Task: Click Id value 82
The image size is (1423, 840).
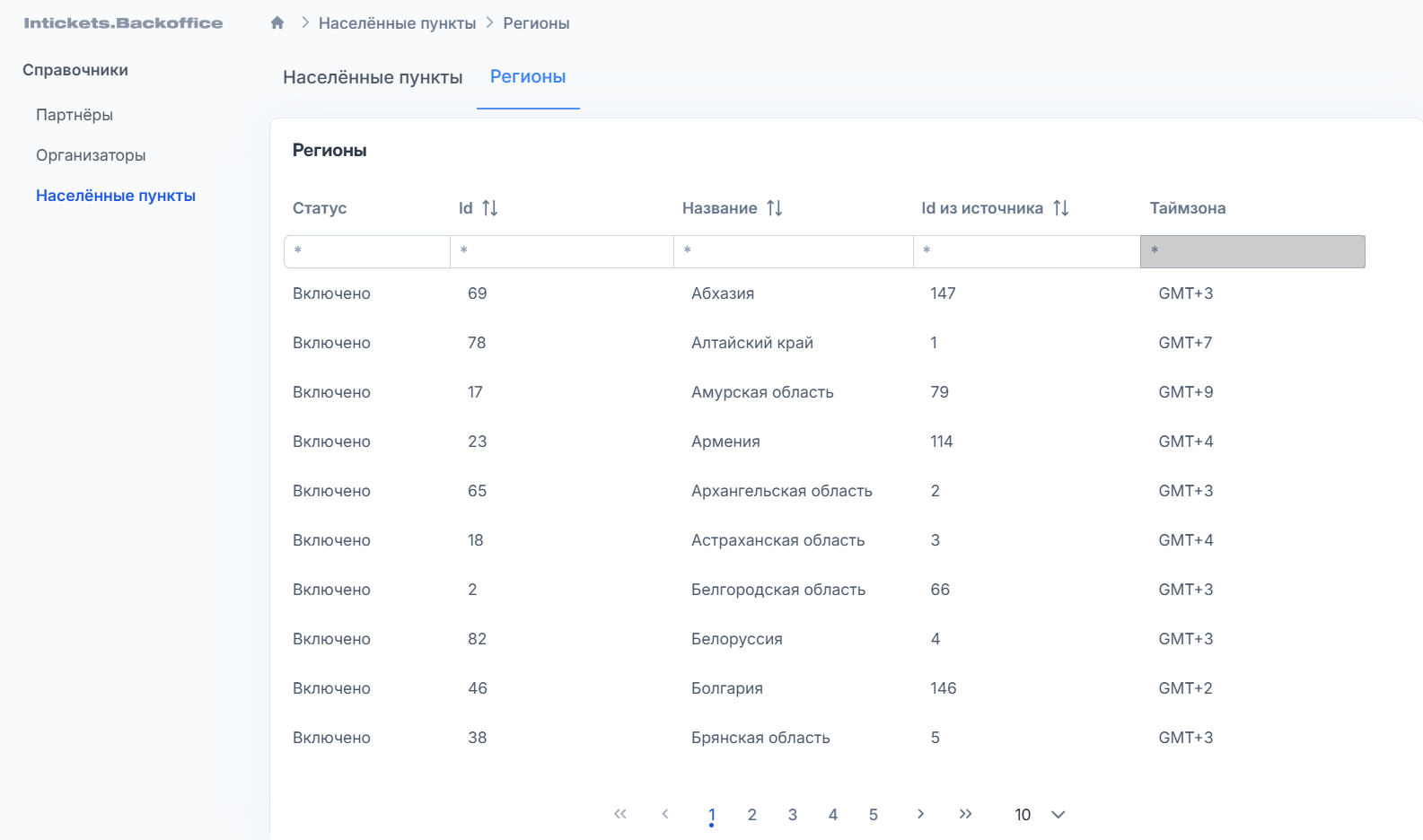Action: pos(478,639)
